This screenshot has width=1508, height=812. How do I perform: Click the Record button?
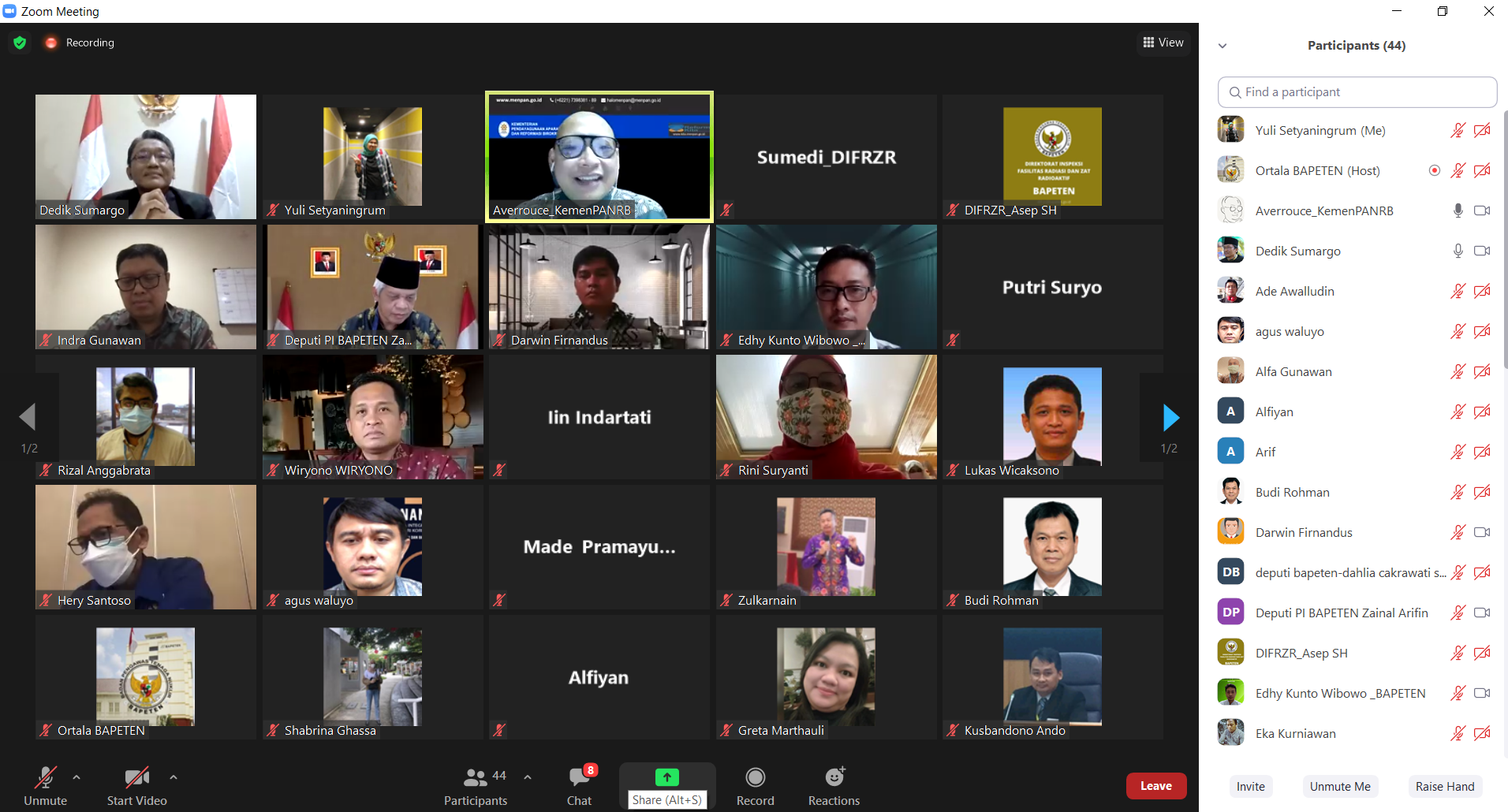[756, 786]
